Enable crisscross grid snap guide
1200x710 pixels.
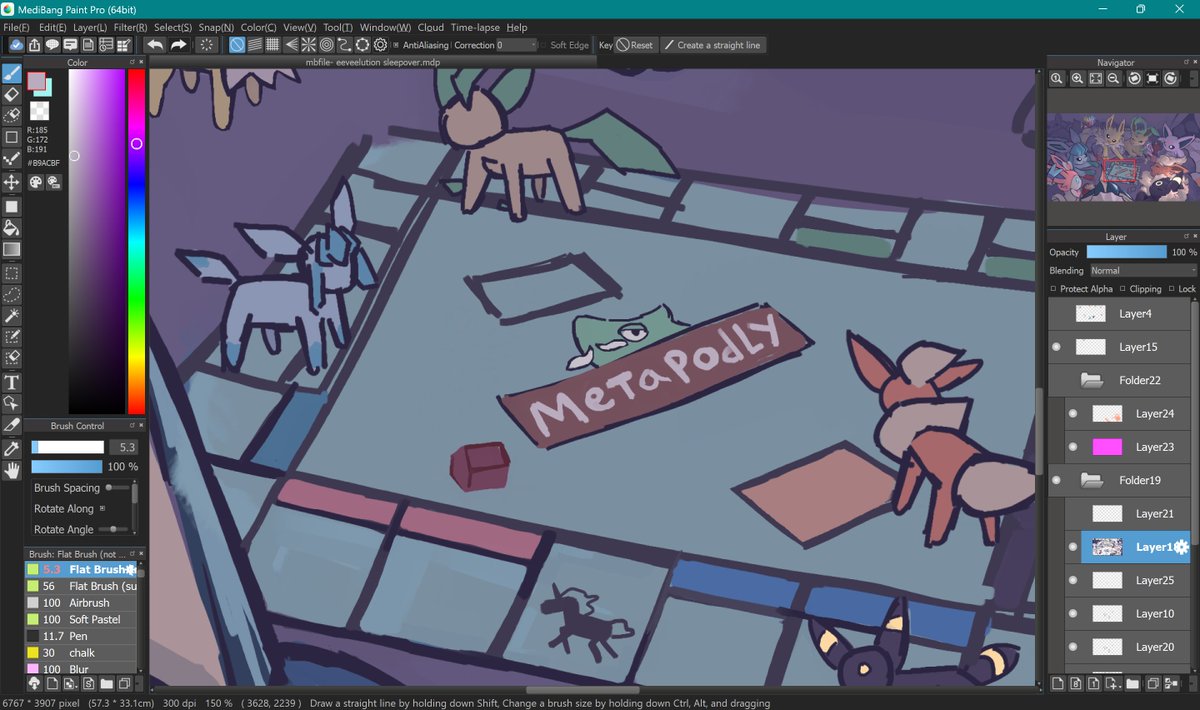click(272, 45)
